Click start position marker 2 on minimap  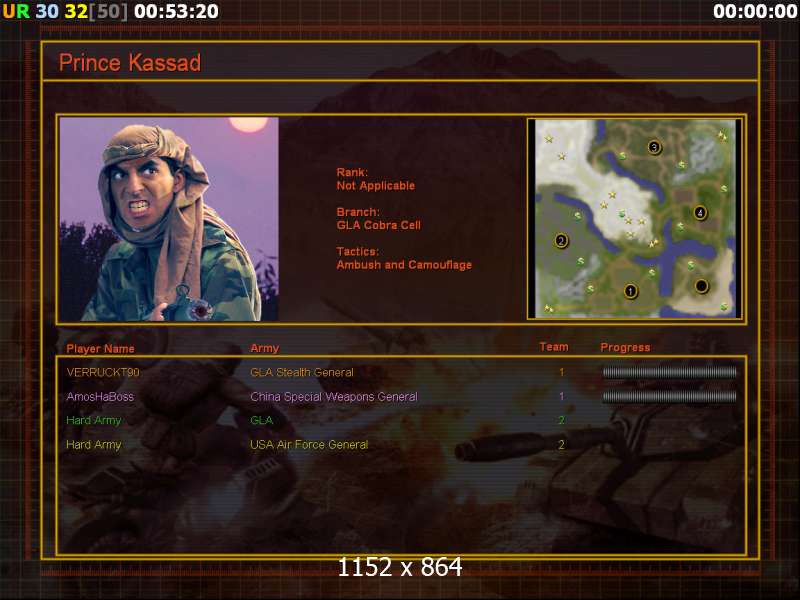(561, 240)
